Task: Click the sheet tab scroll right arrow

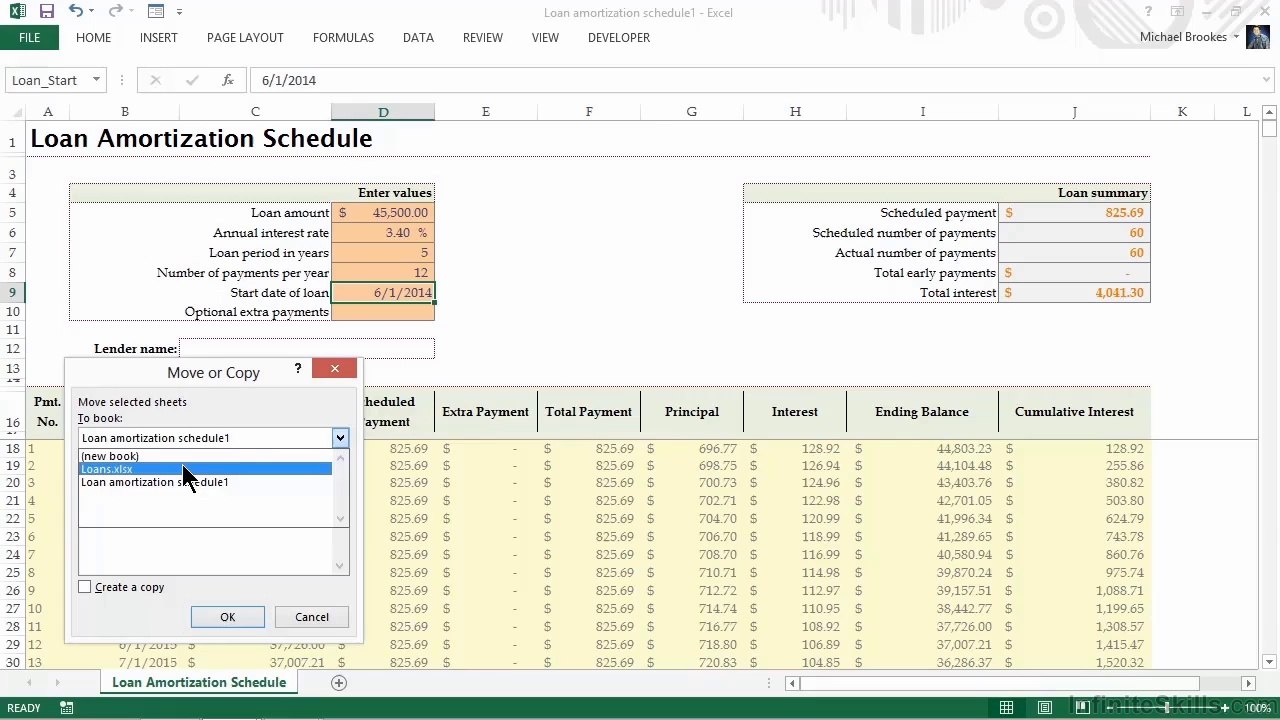Action: click(x=57, y=683)
